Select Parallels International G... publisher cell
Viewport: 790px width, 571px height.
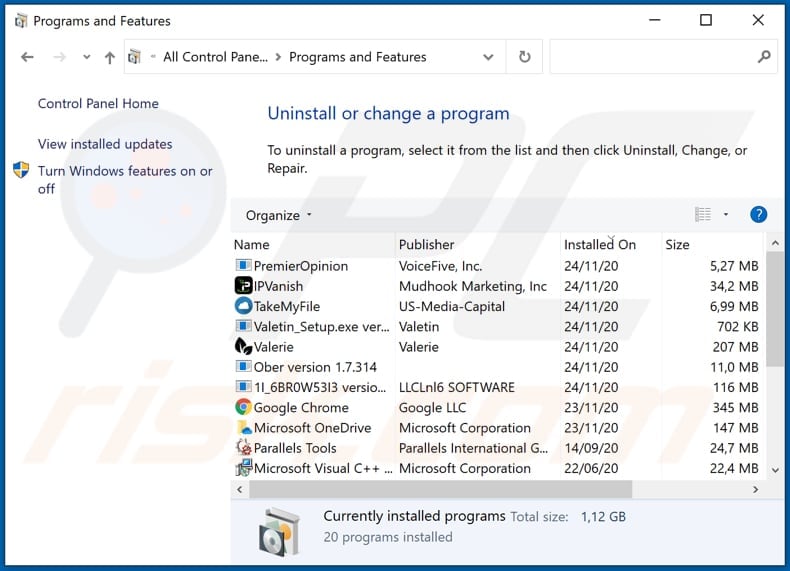tap(473, 448)
